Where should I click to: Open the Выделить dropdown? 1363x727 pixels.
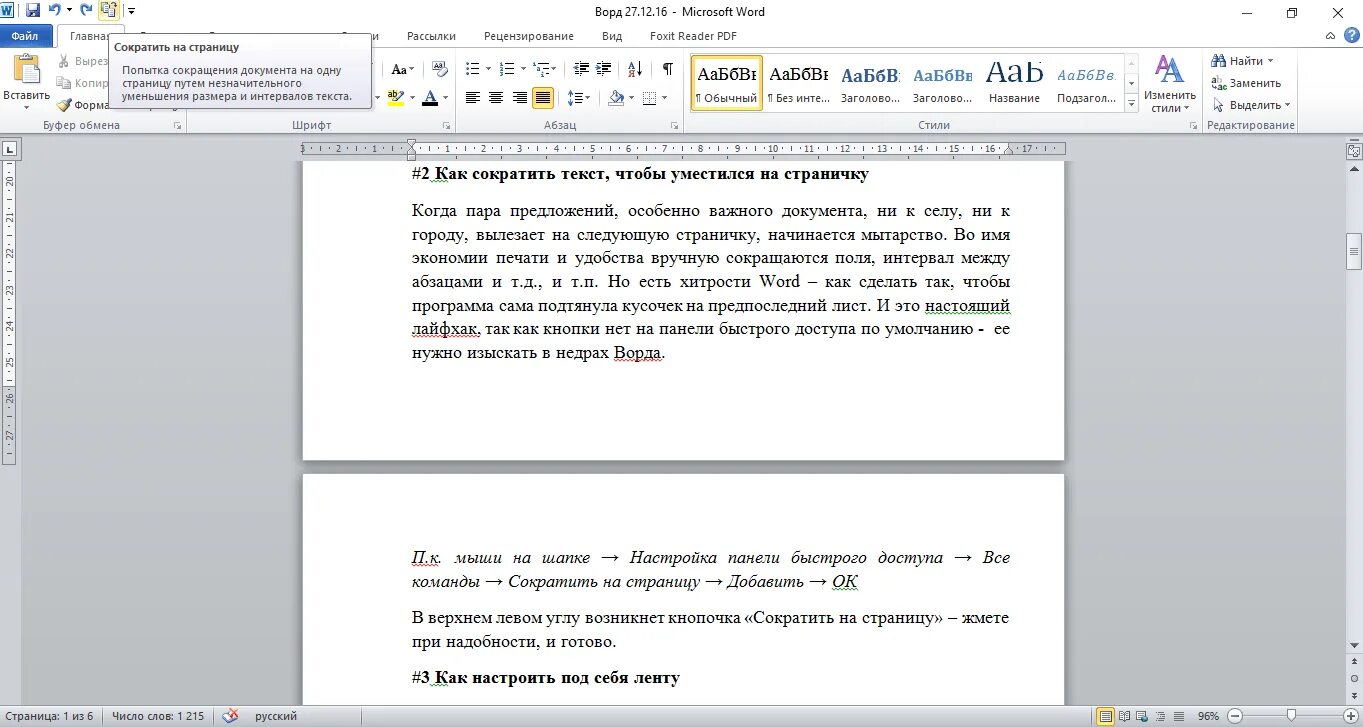[x=1251, y=105]
